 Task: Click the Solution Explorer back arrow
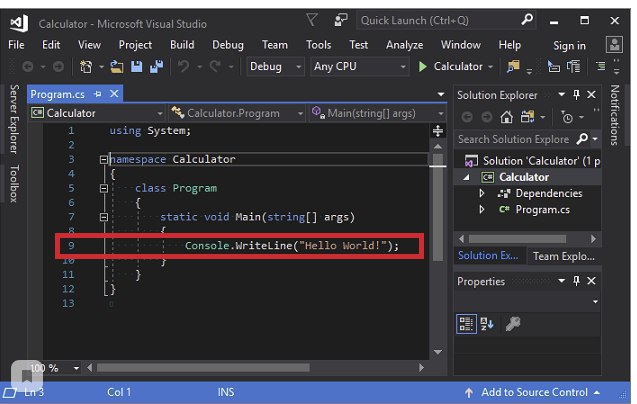pyautogui.click(x=467, y=117)
